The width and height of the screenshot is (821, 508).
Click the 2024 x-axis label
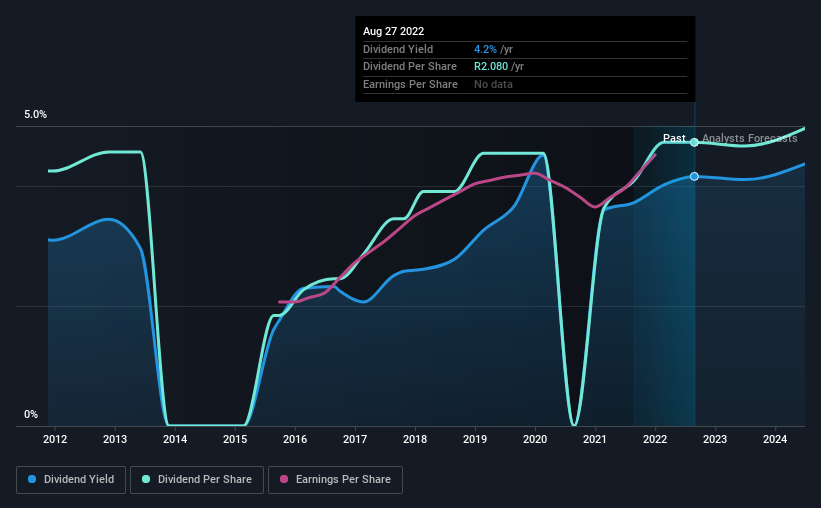[775, 439]
